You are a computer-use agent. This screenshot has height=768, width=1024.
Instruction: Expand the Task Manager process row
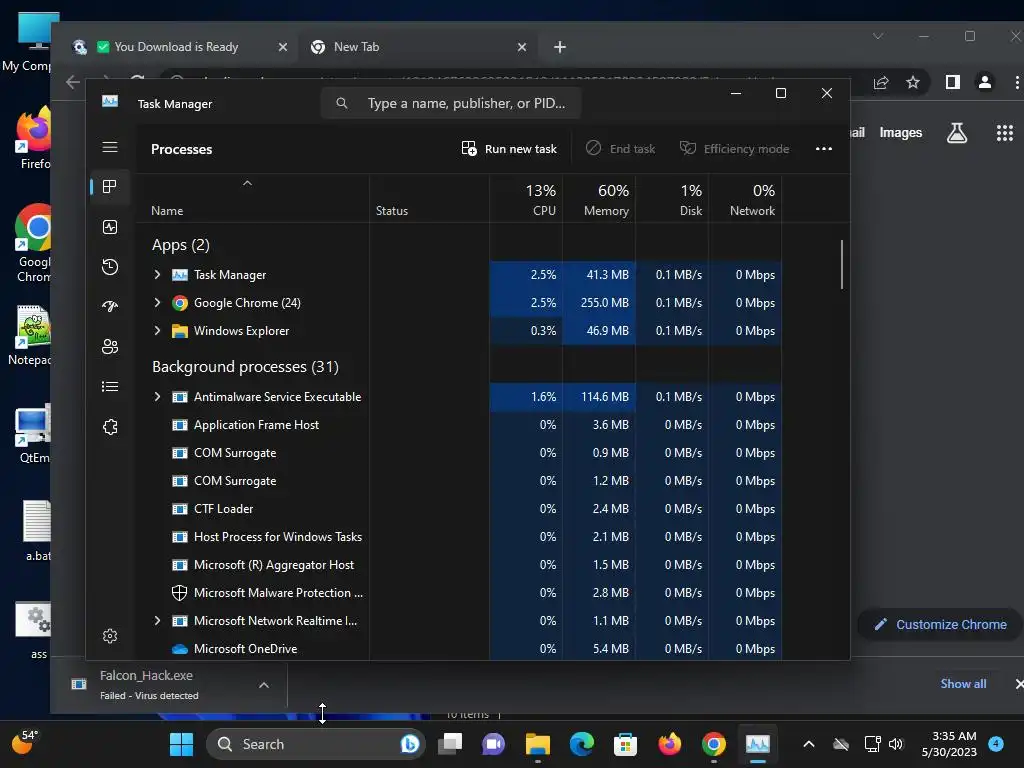click(157, 275)
